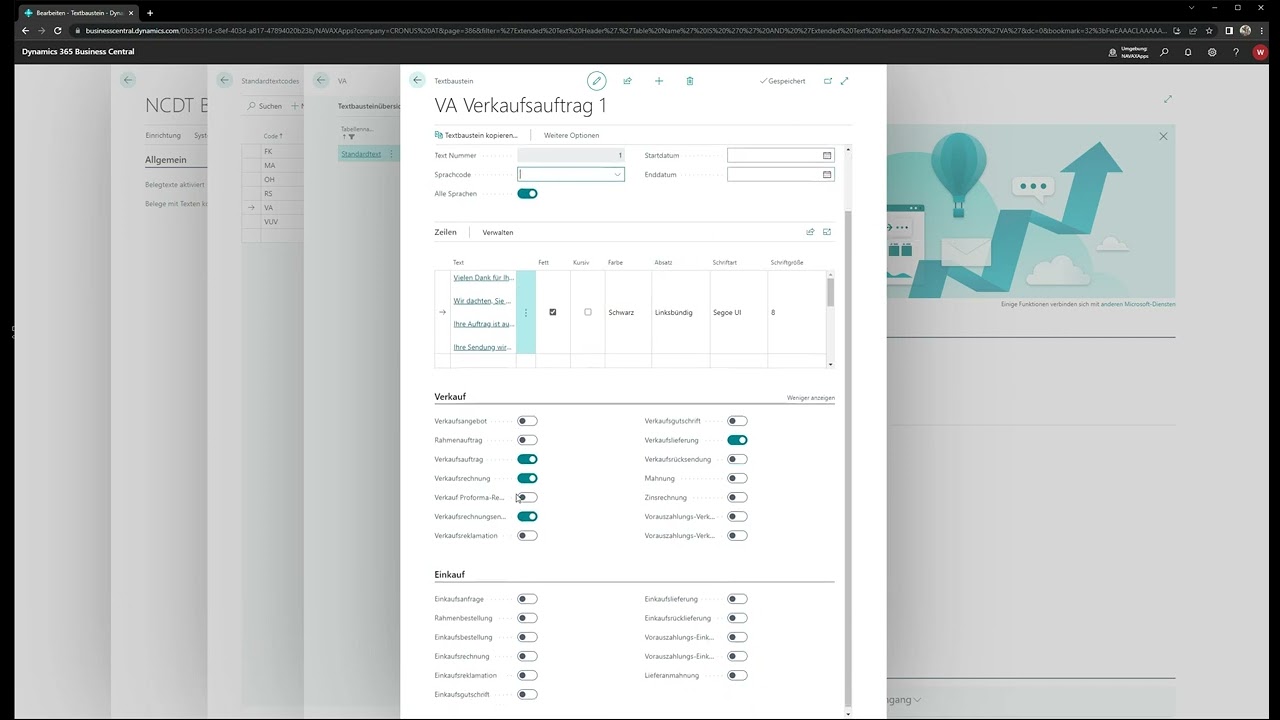1280x720 pixels.
Task: Check the Kursiv checkbox in text row
Action: coord(588,312)
